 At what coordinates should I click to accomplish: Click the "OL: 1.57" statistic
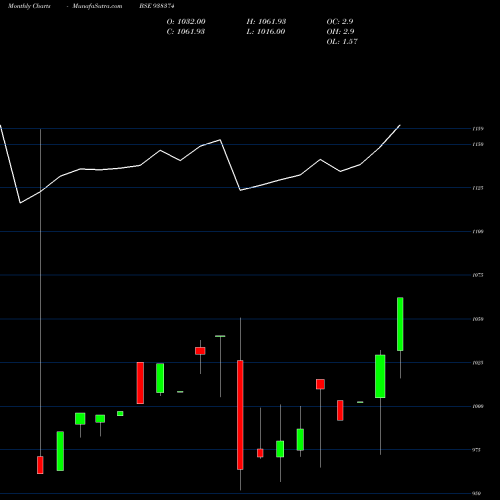coord(342,42)
